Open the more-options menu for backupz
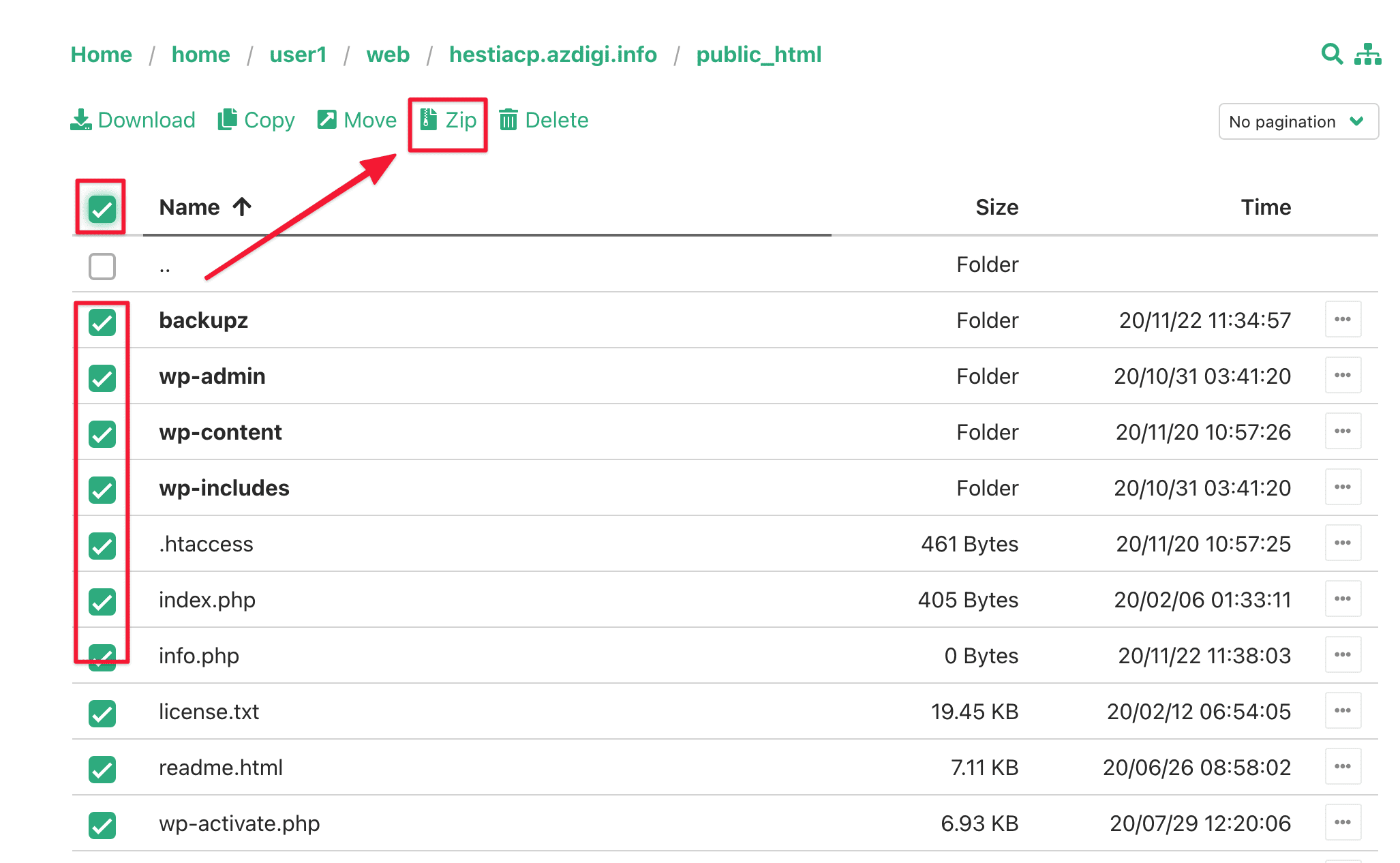 click(1342, 319)
